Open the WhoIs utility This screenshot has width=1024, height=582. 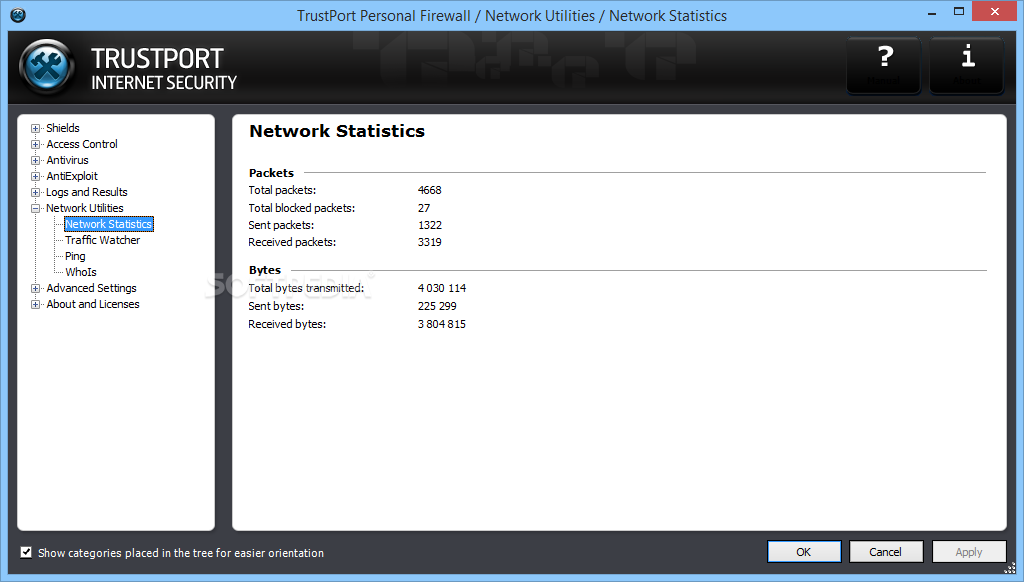80,272
